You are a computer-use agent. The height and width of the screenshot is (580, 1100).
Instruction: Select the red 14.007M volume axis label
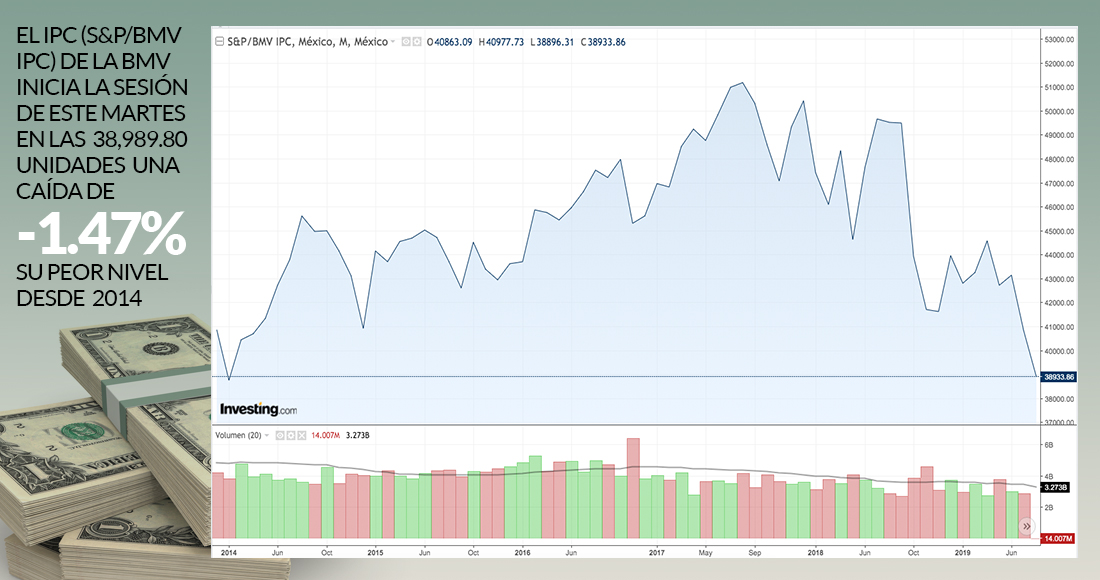pyautogui.click(x=1056, y=538)
